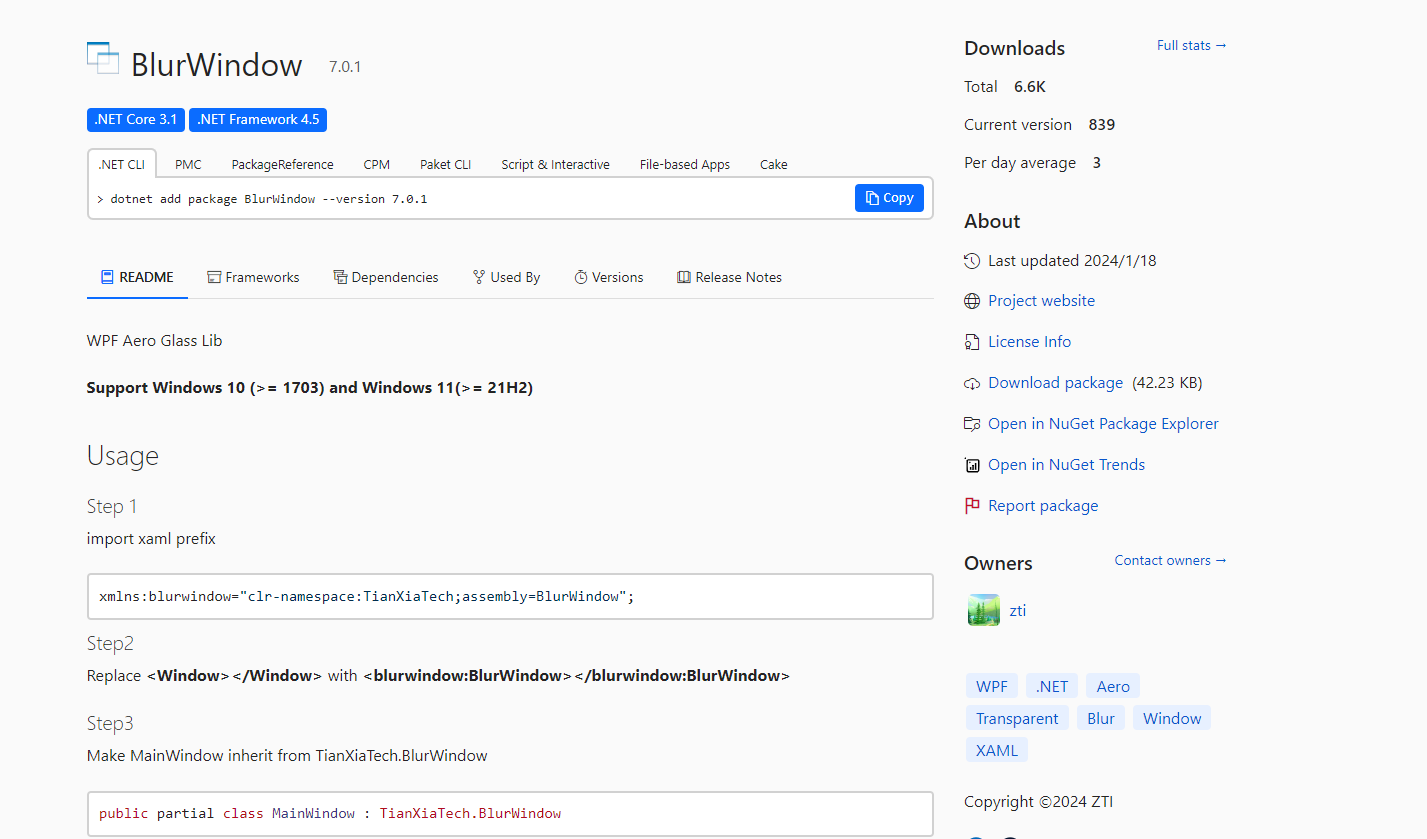Click the NuGet Trends chart icon
The width and height of the screenshot is (1427, 839).
[x=972, y=465]
